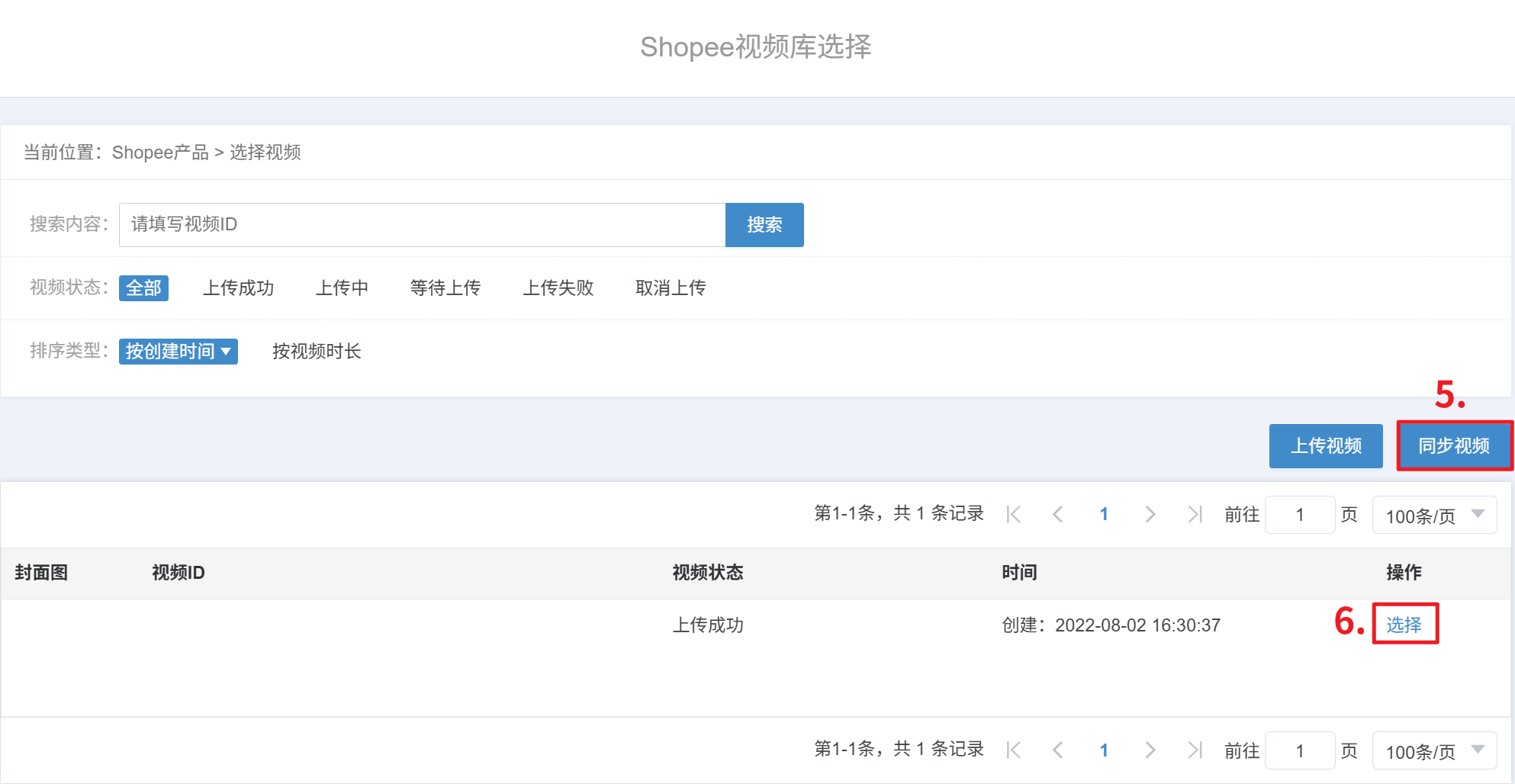Focus the video ID search input field

[x=422, y=225]
